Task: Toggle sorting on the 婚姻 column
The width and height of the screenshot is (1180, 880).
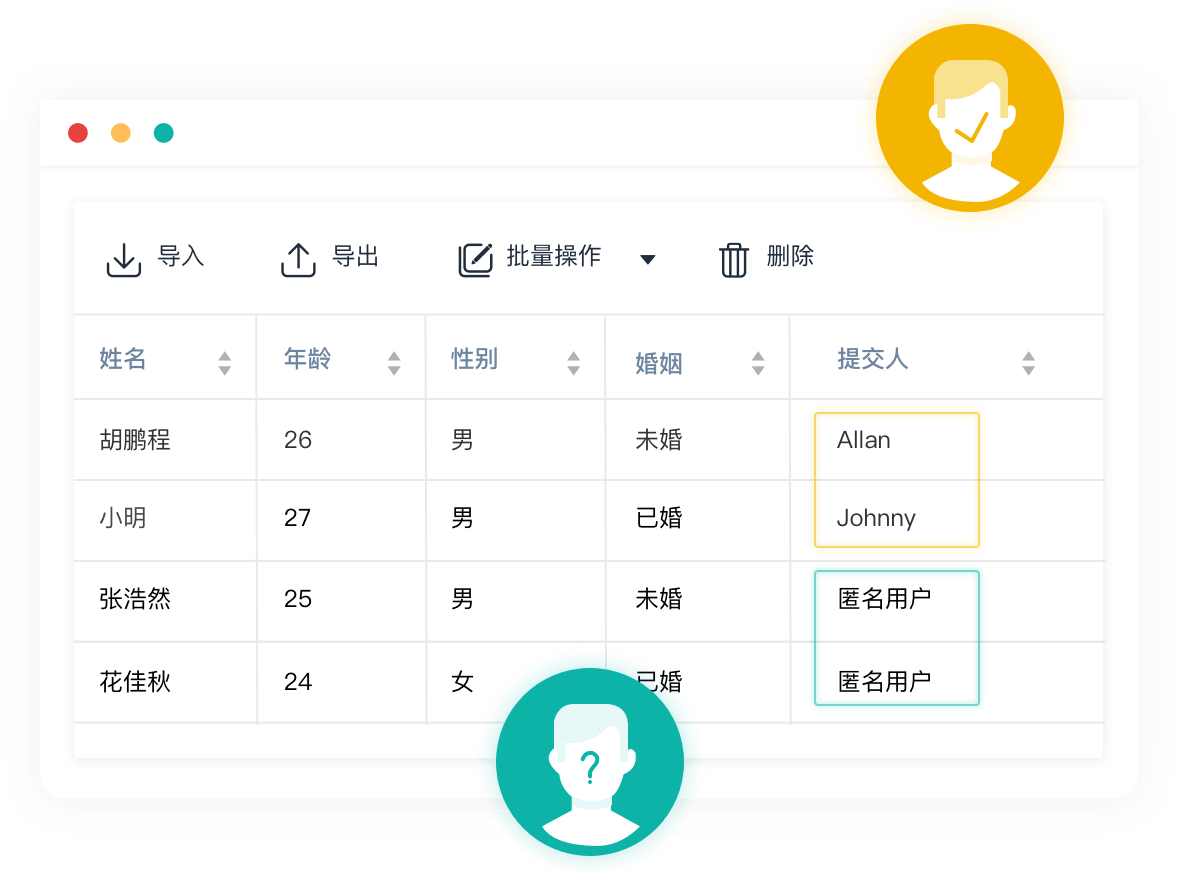Action: tap(760, 363)
